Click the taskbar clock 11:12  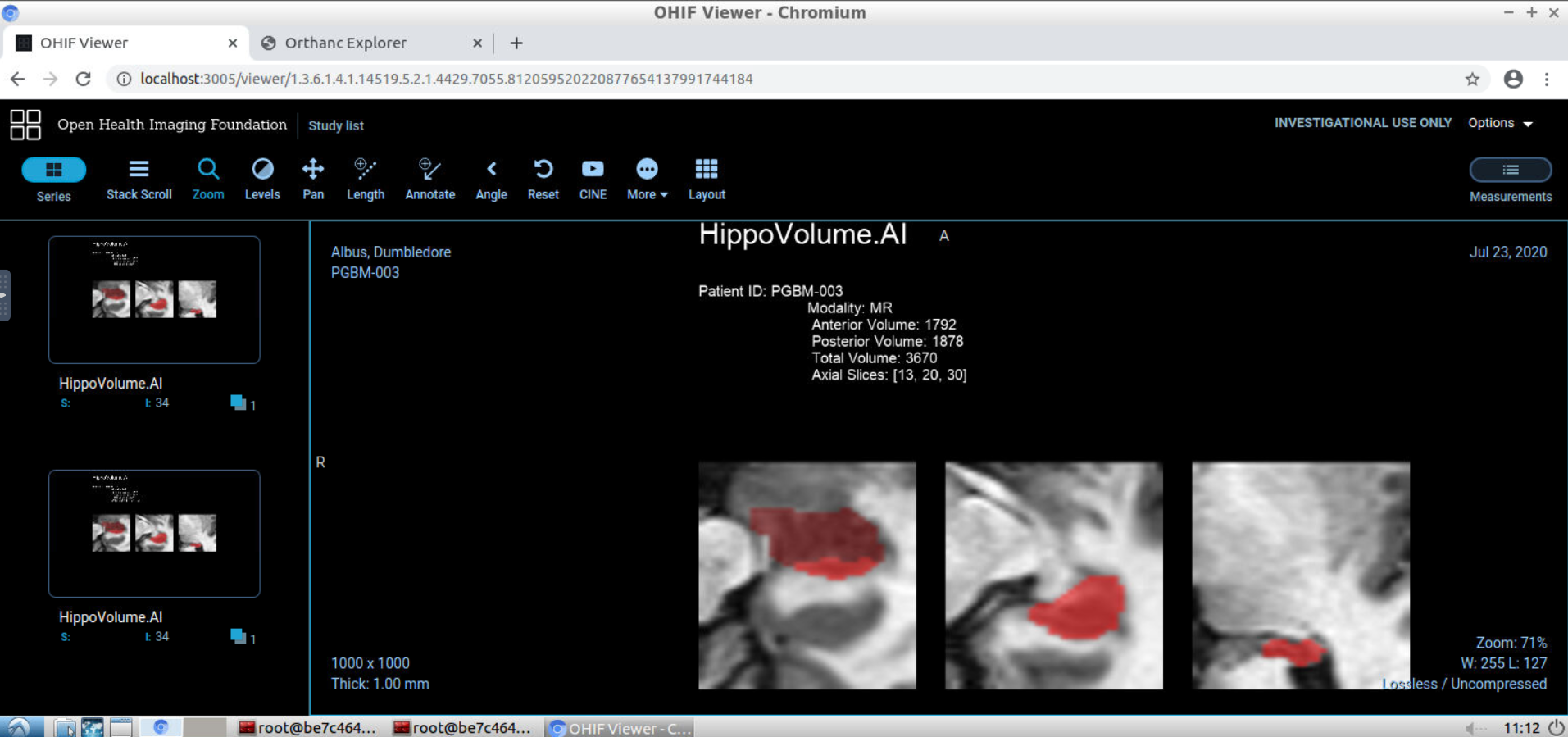tap(1521, 728)
